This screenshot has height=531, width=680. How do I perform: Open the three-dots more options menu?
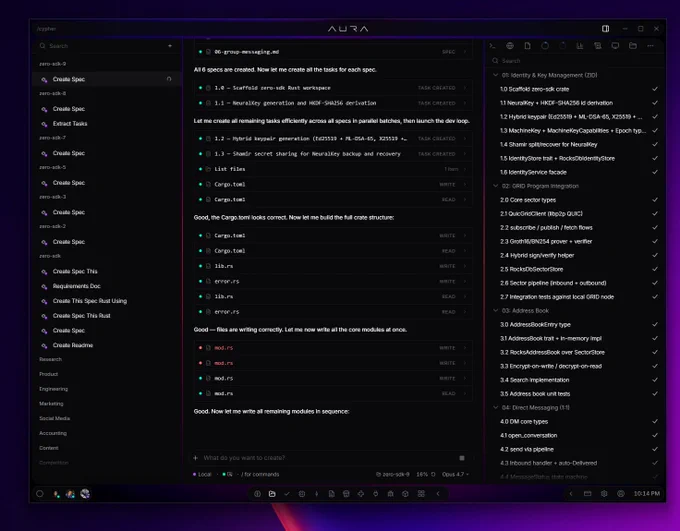(x=651, y=46)
